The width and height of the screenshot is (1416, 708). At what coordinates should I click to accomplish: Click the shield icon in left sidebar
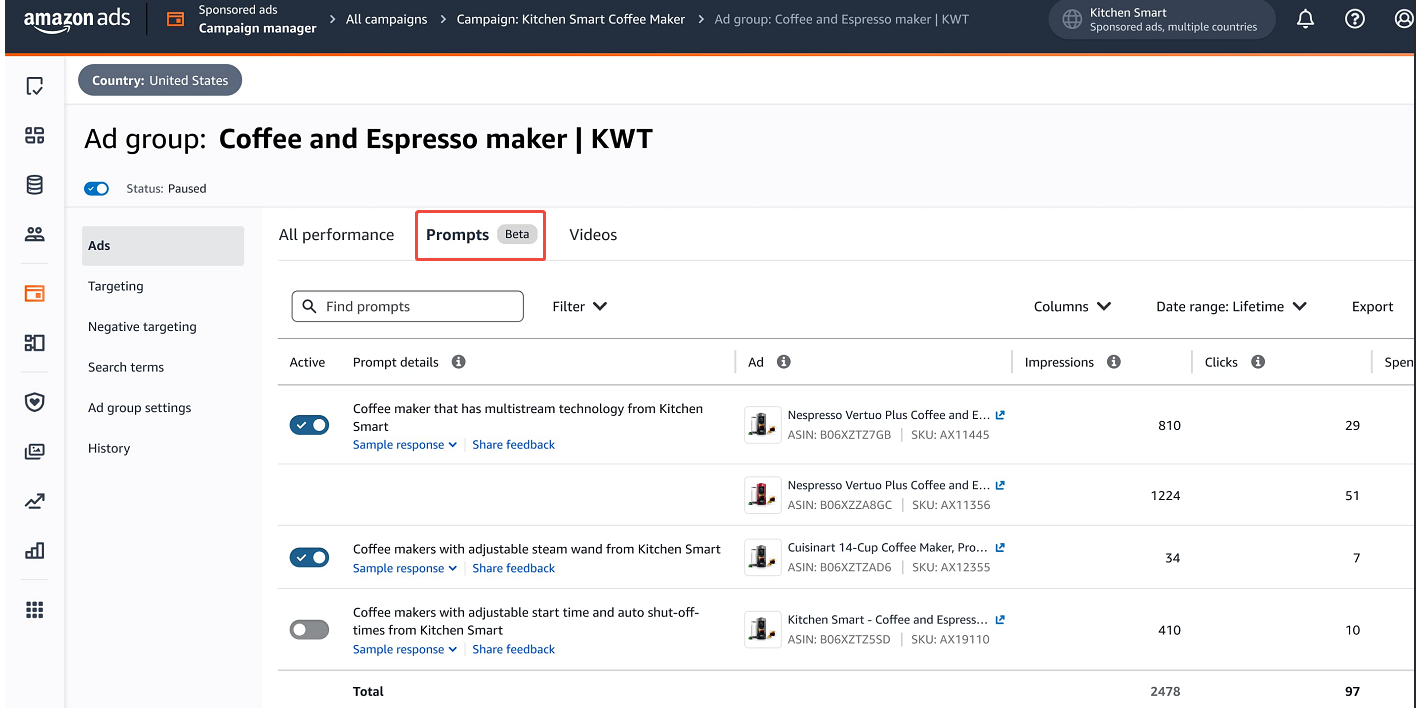pyautogui.click(x=35, y=402)
